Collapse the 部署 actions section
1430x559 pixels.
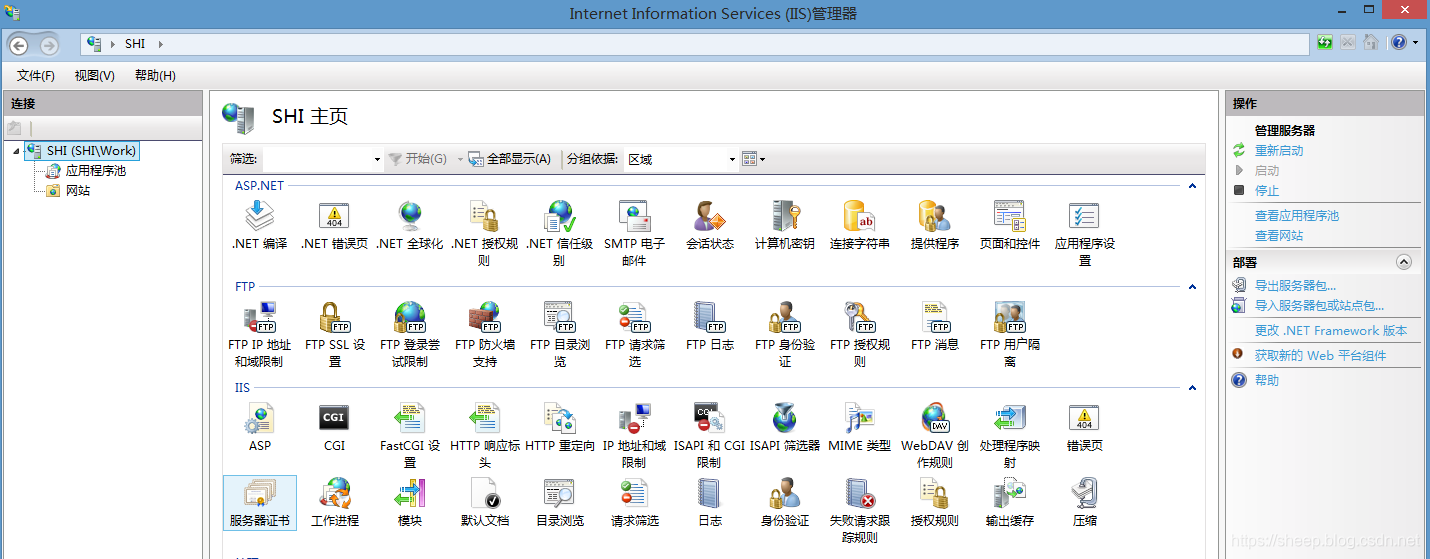tap(1403, 262)
